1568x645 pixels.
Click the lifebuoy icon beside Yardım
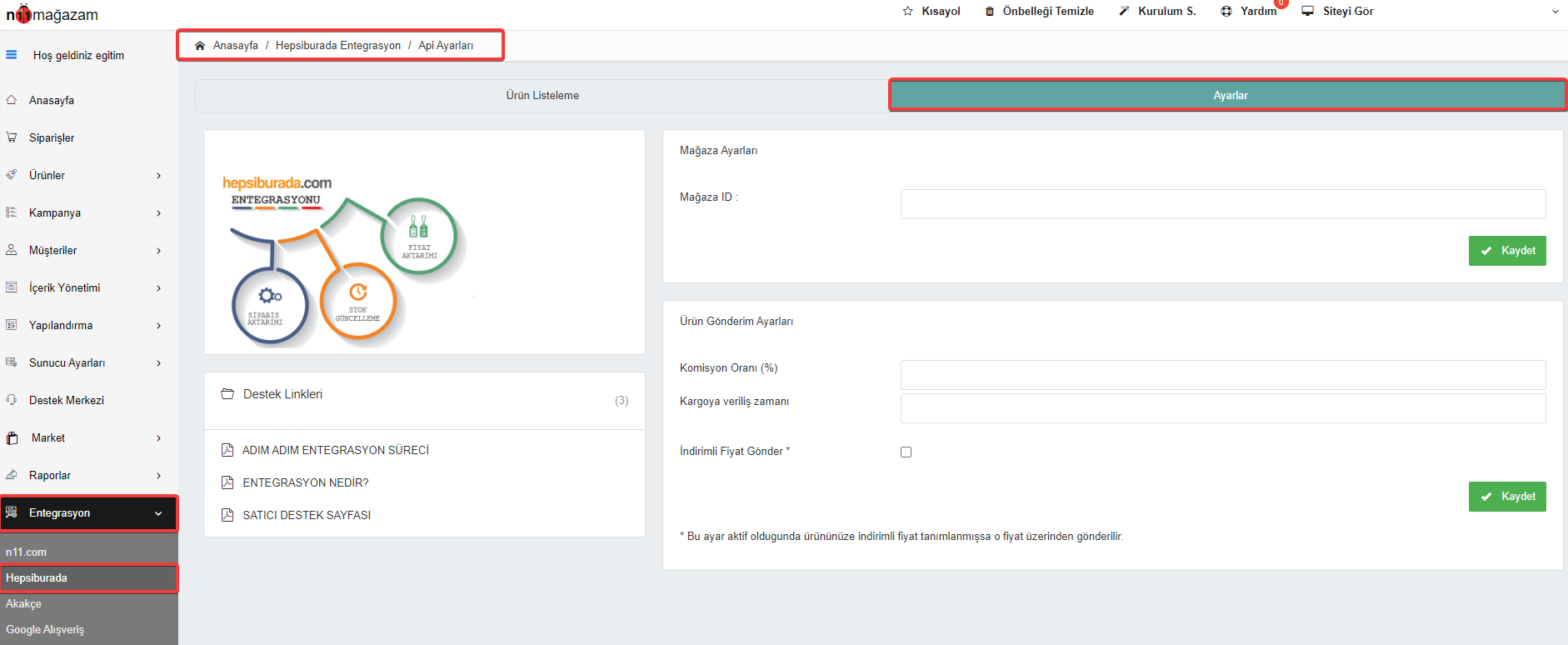[x=1226, y=12]
